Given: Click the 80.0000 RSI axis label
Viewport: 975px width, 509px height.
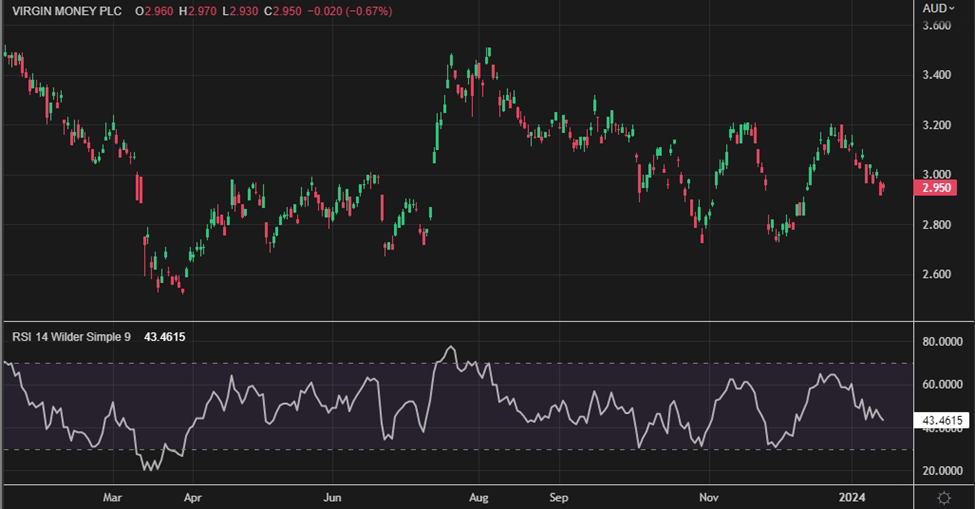Looking at the screenshot, I should (943, 341).
